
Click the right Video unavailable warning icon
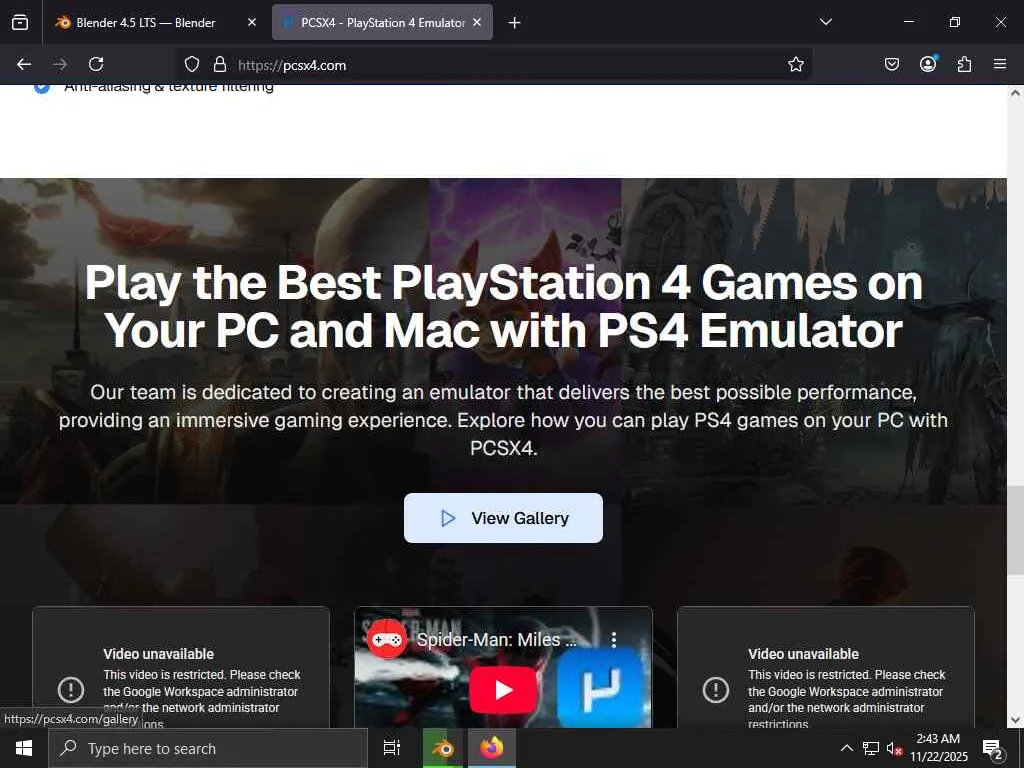tap(716, 690)
